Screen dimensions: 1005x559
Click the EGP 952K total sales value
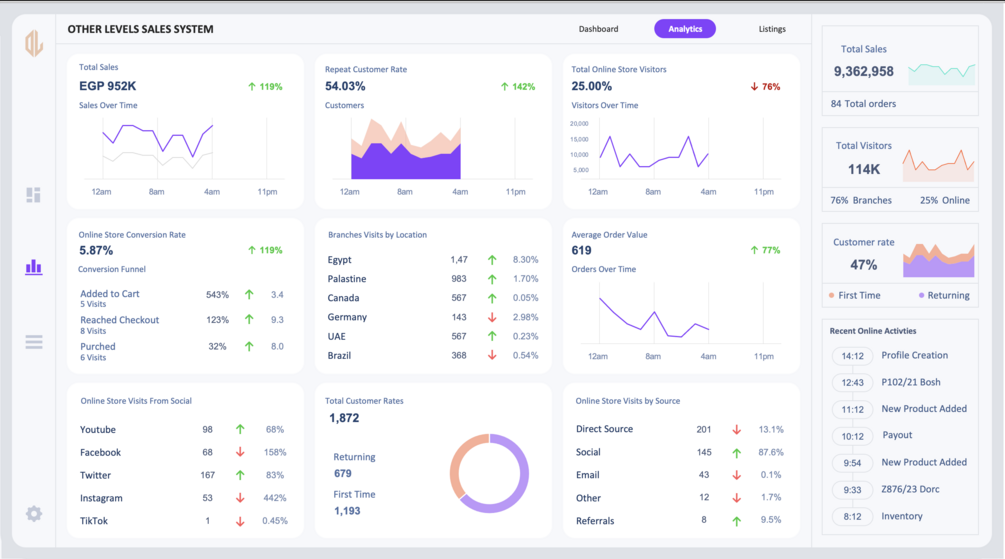[x=108, y=86]
